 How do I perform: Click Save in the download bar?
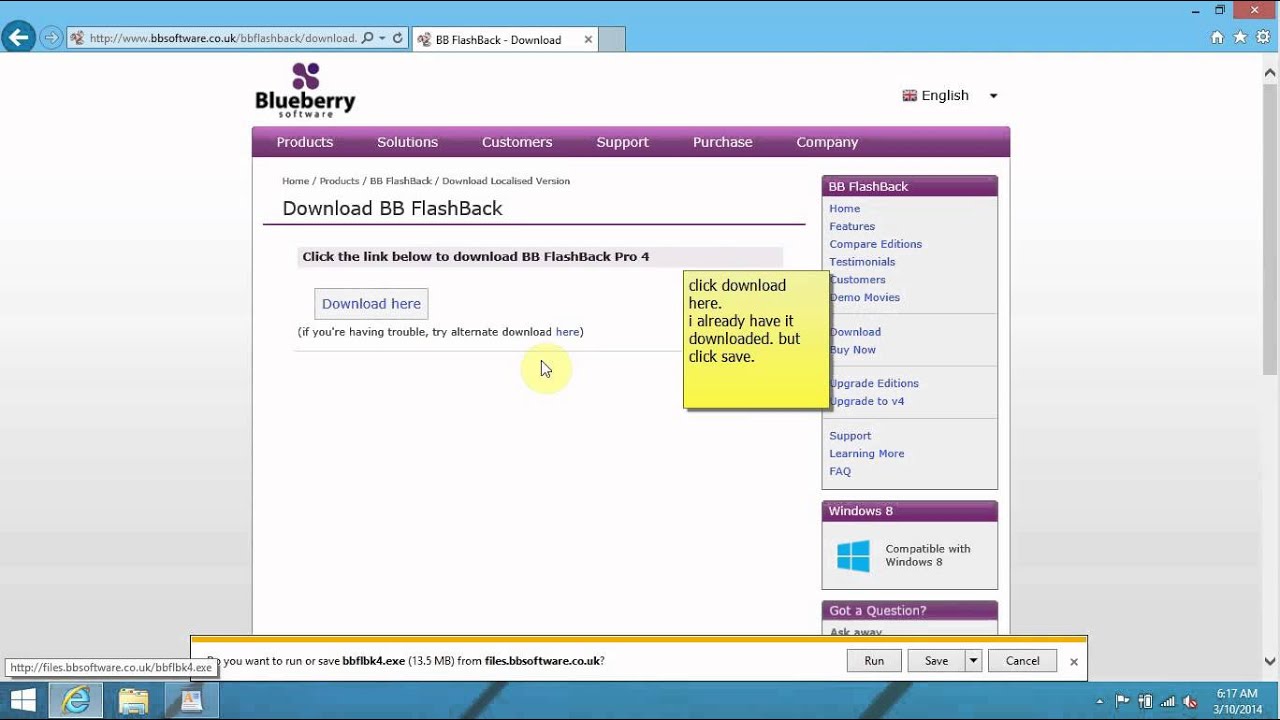(936, 661)
